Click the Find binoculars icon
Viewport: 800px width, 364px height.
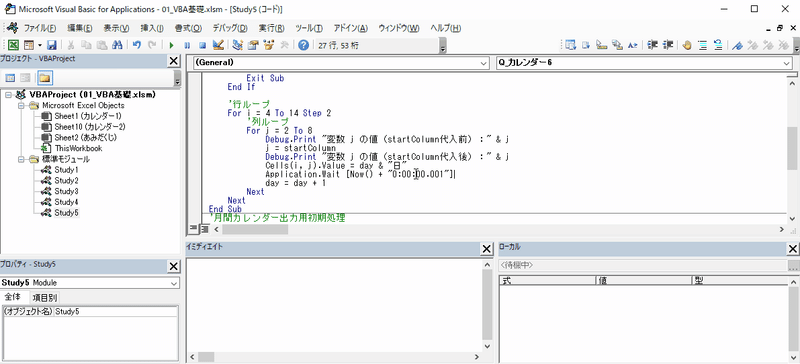pos(117,45)
